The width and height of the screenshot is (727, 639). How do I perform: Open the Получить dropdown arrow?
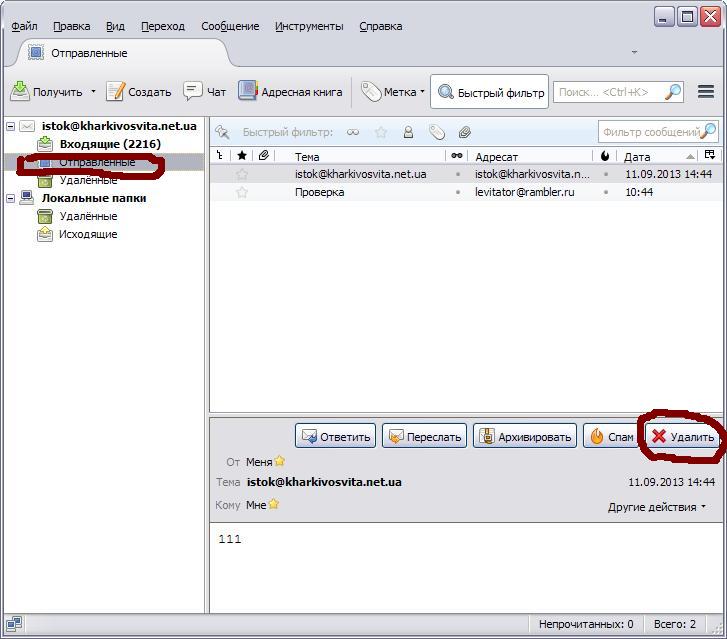(93, 91)
